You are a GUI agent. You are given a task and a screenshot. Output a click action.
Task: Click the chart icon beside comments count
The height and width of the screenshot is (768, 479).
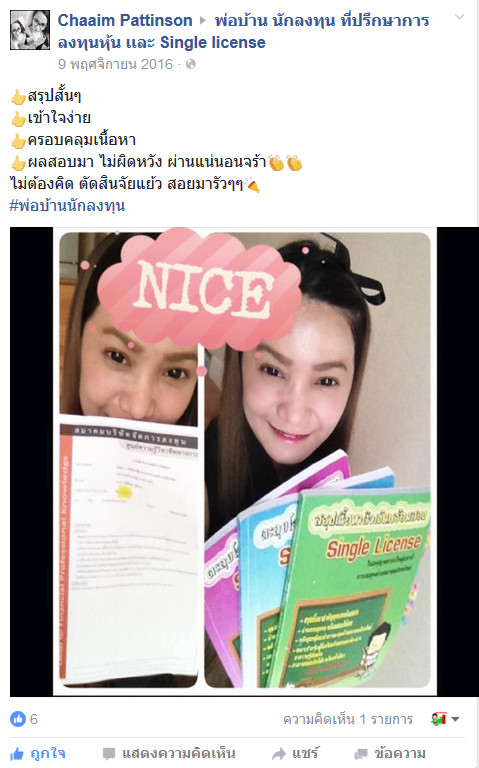pos(438,719)
